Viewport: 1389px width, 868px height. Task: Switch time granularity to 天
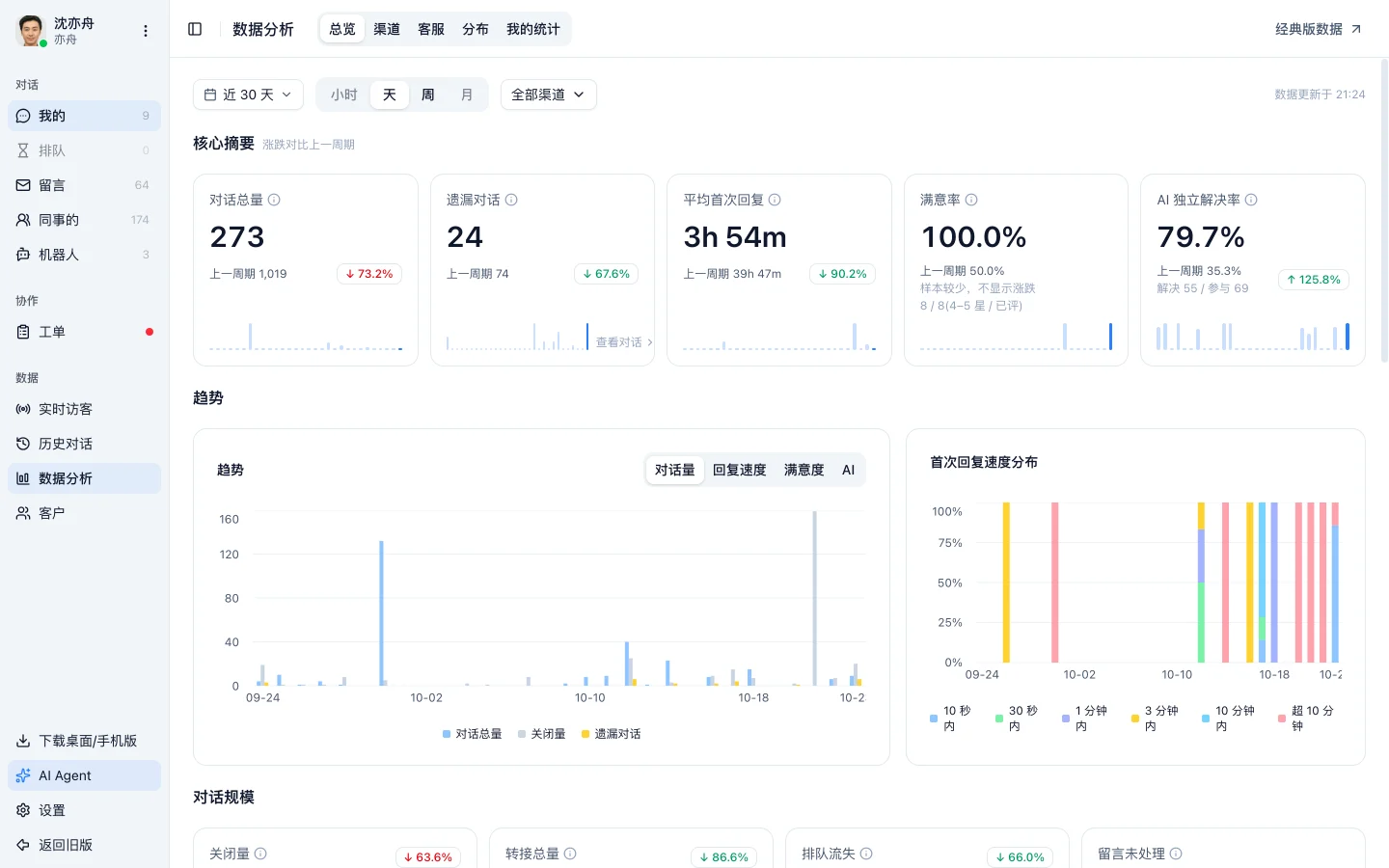click(x=390, y=95)
